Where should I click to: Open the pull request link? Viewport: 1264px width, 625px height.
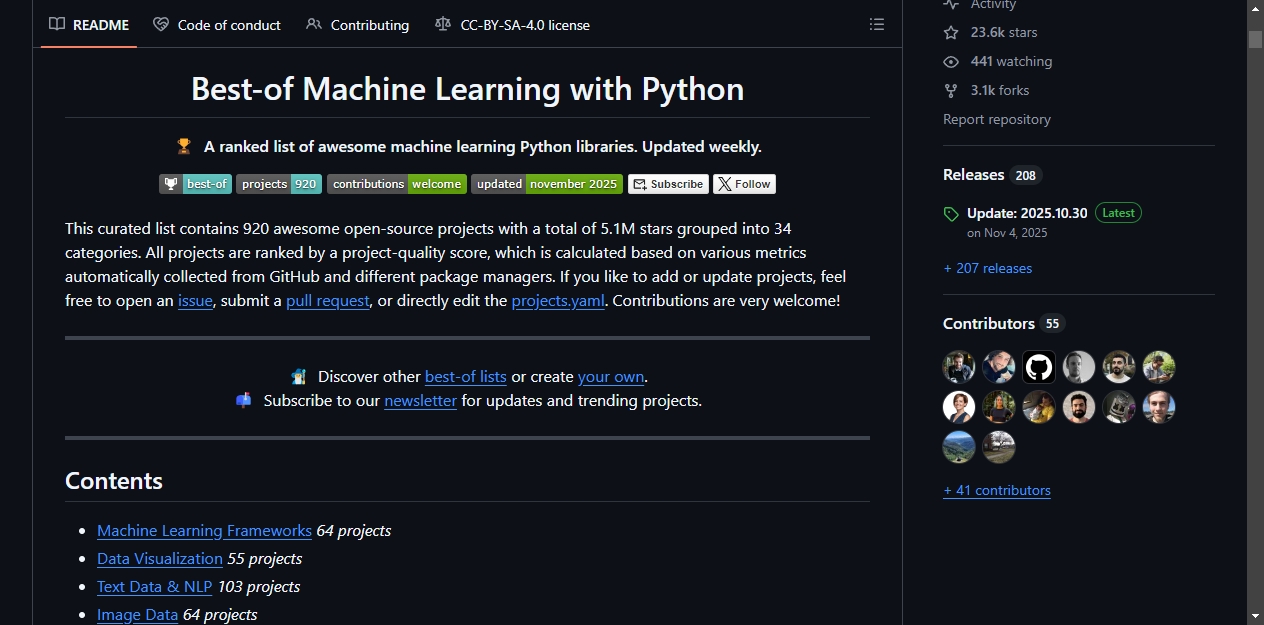pos(328,300)
